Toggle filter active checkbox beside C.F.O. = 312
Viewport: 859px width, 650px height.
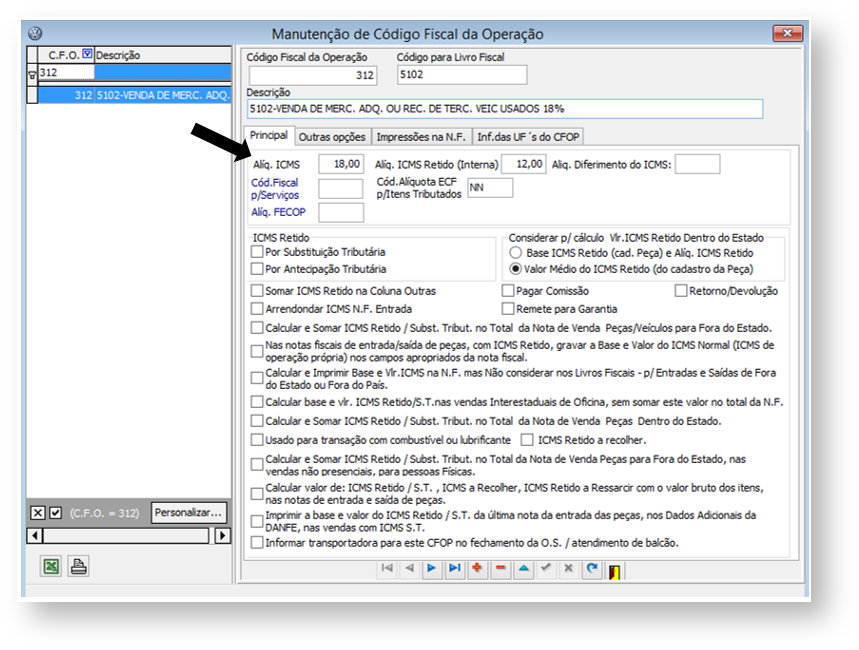pyautogui.click(x=55, y=513)
